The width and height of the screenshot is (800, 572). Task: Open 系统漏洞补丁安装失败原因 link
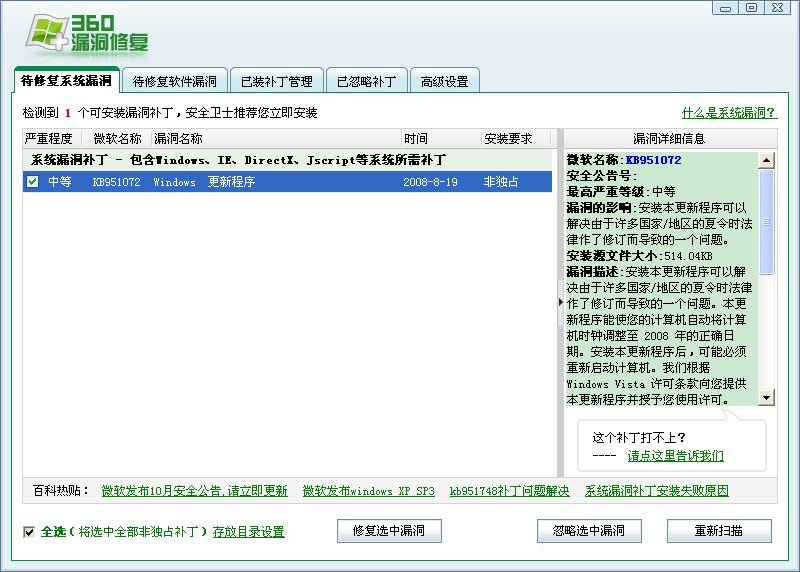[657, 491]
